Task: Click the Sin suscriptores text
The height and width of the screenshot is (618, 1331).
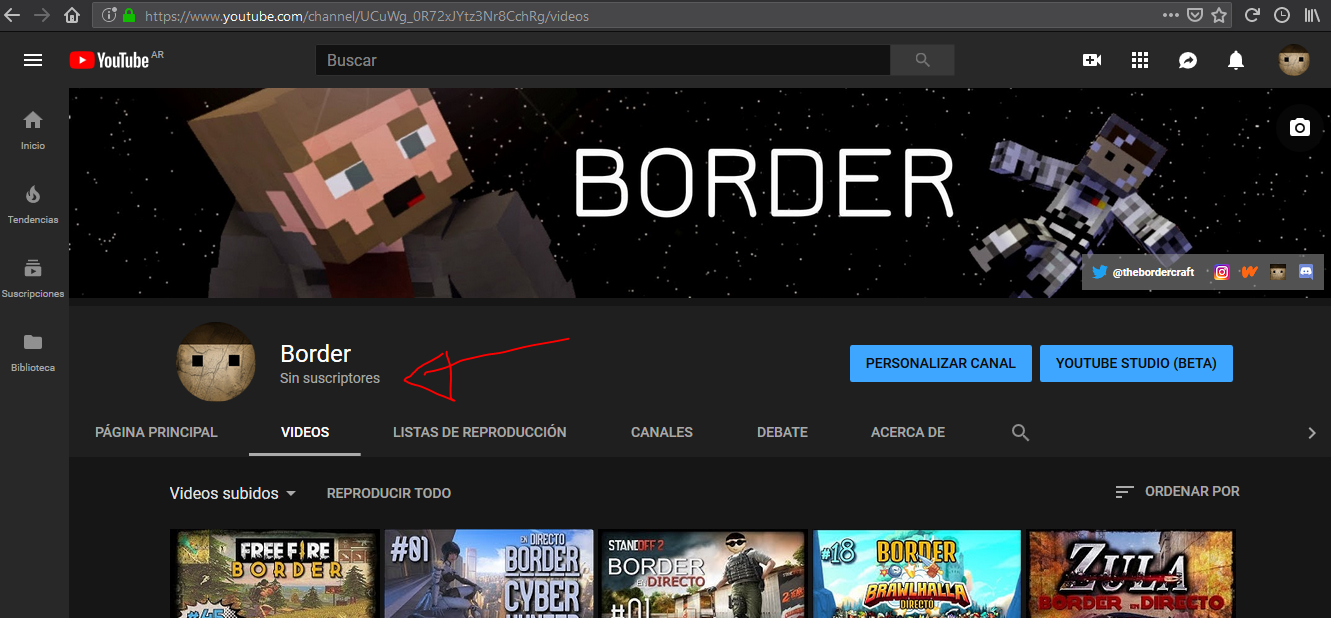Action: 330,378
